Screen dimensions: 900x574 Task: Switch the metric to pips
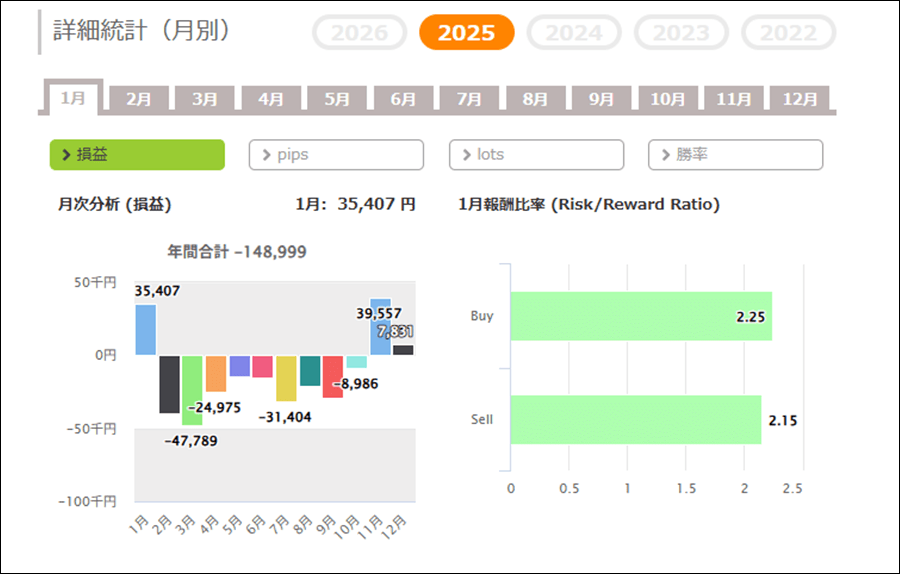click(336, 155)
